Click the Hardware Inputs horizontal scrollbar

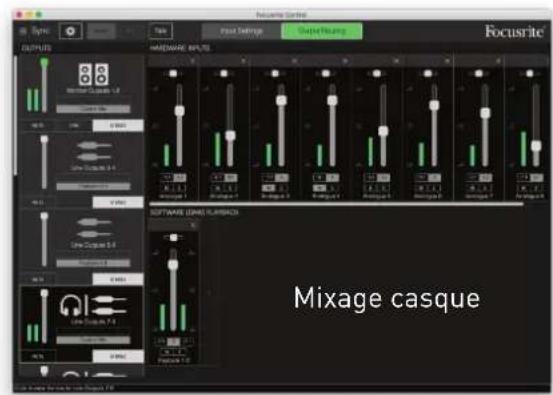pos(336,204)
